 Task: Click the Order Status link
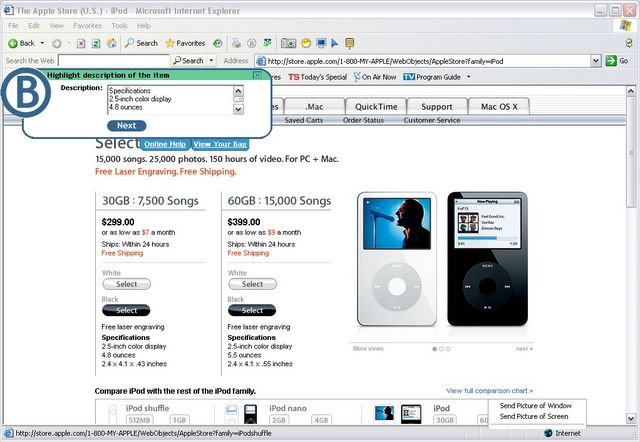(363, 120)
